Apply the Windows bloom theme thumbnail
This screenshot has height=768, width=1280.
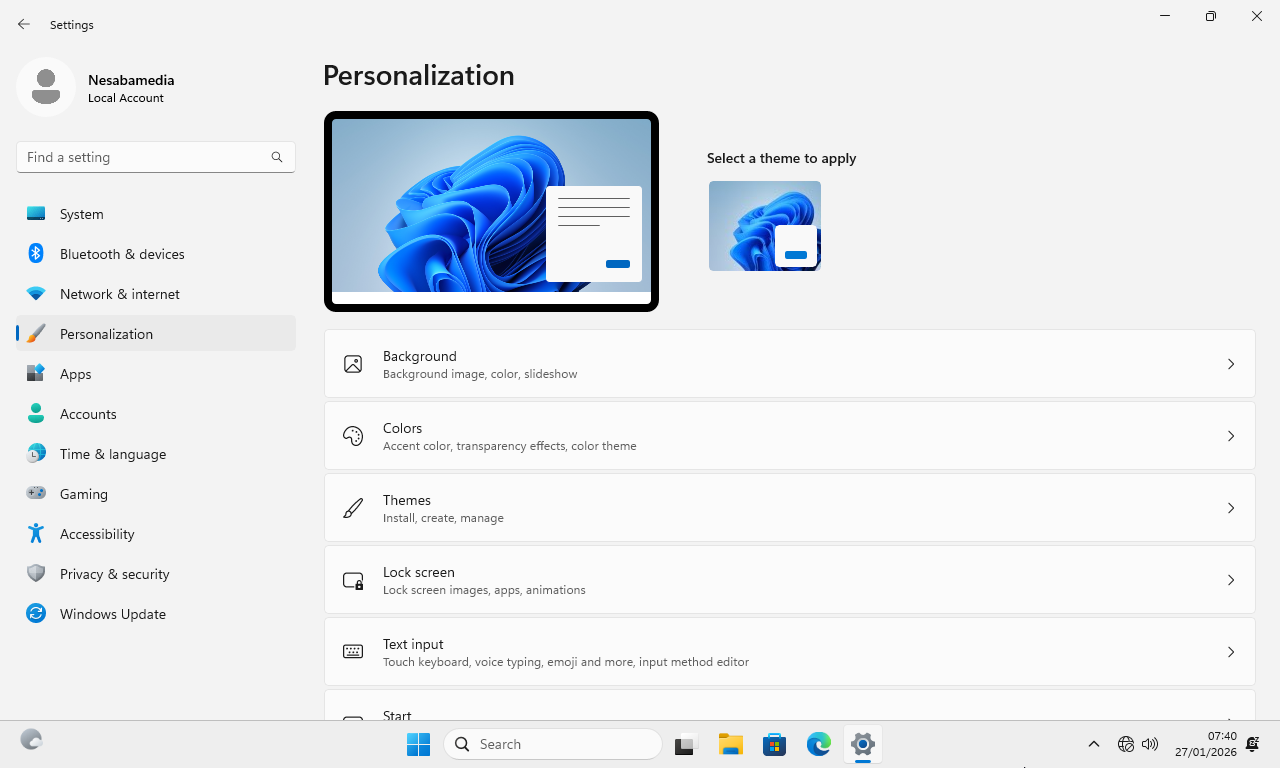pyautogui.click(x=765, y=226)
